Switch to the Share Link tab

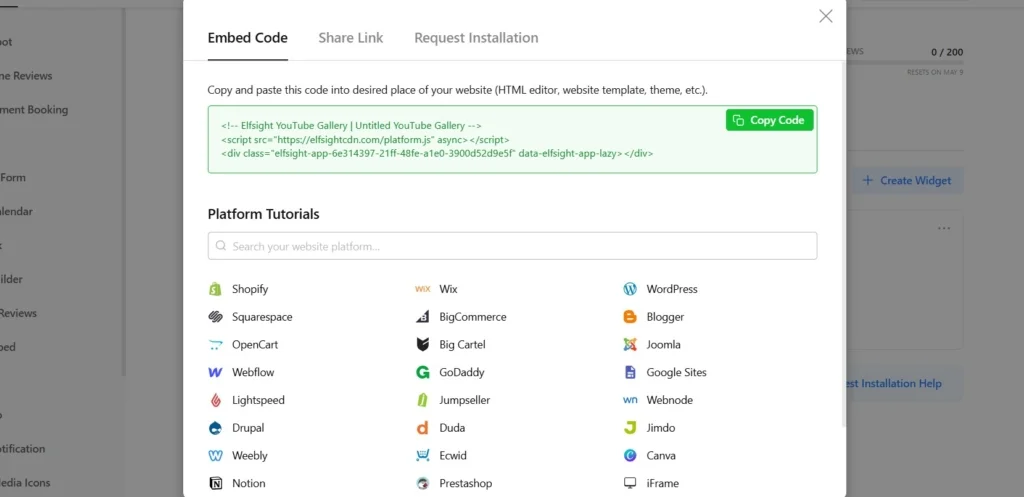tap(350, 38)
